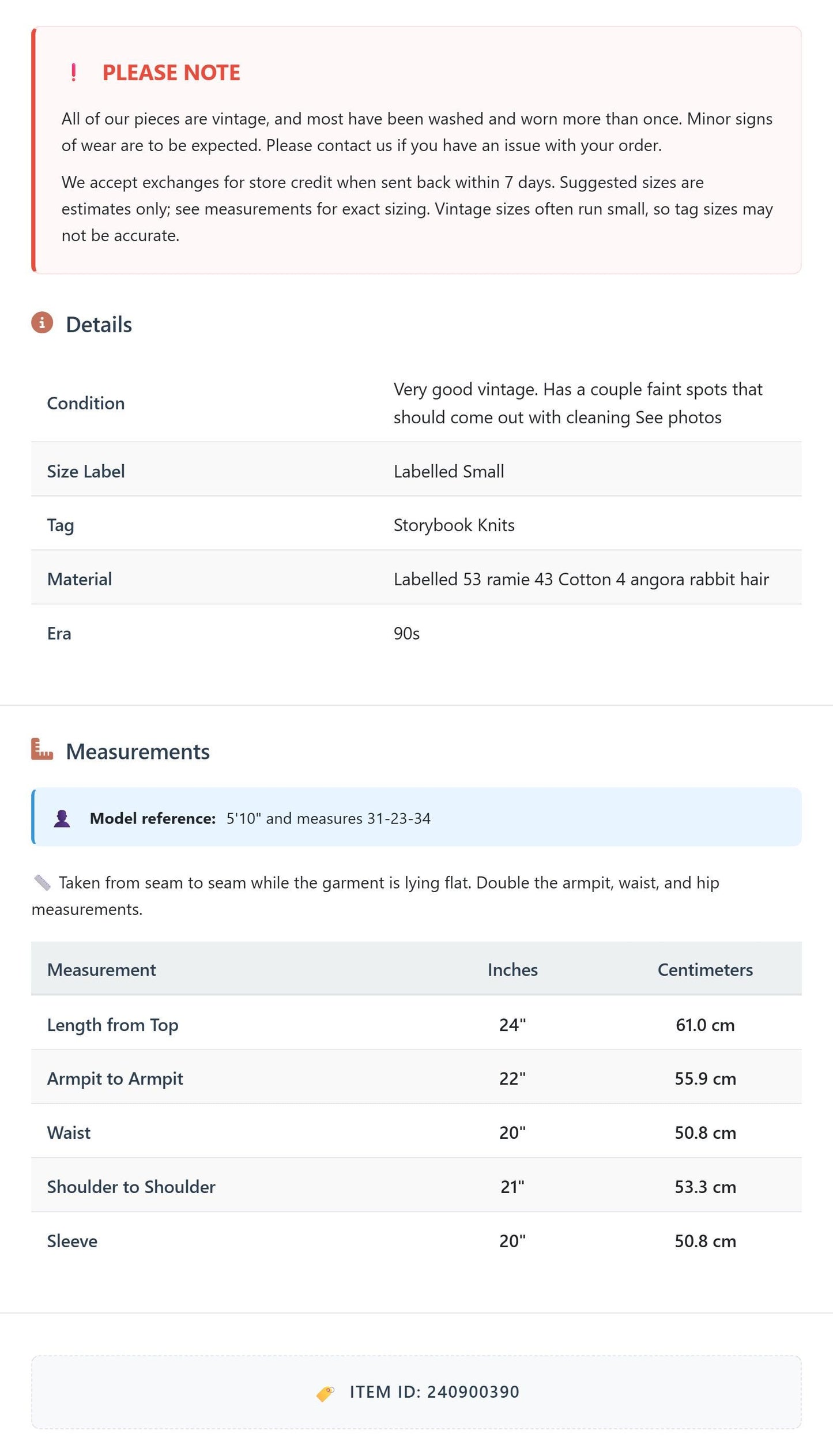Click the Details section heading

pos(99,325)
